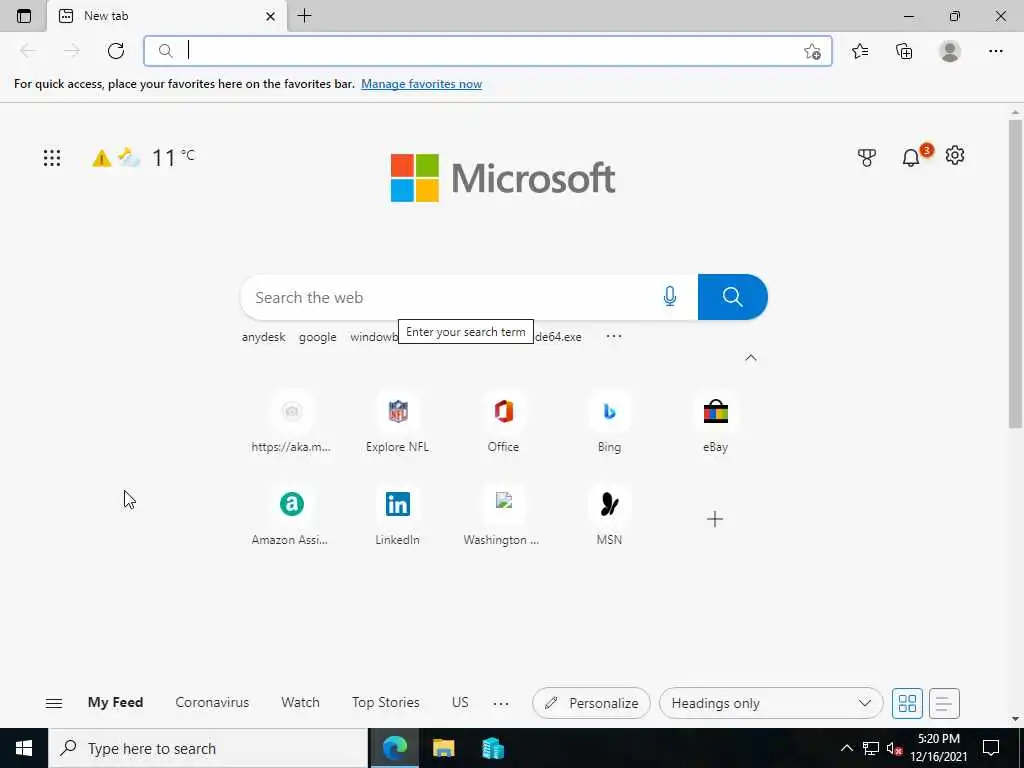Open Microsoft Edge from taskbar
This screenshot has height=768, width=1024.
pos(394,748)
